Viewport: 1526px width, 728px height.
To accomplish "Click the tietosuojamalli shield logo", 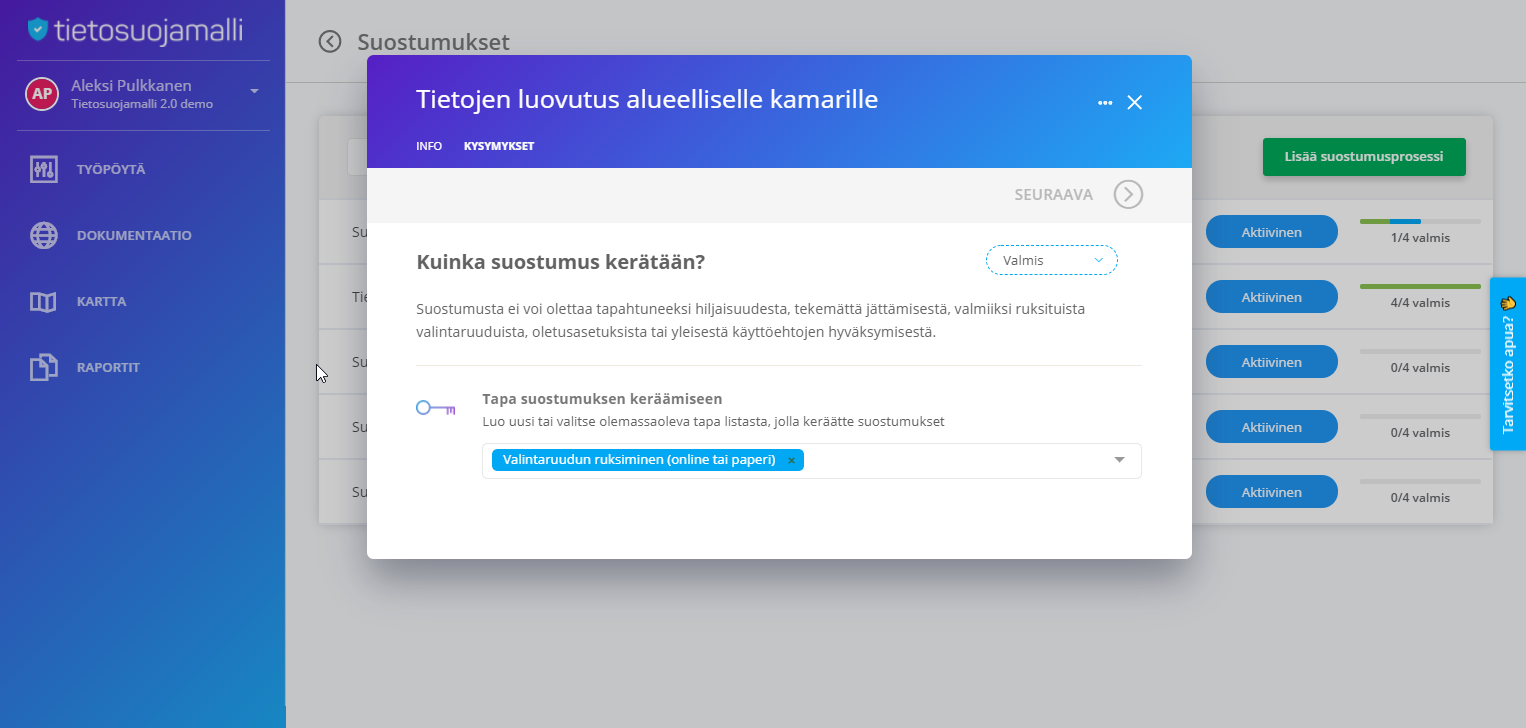I will pyautogui.click(x=38, y=29).
